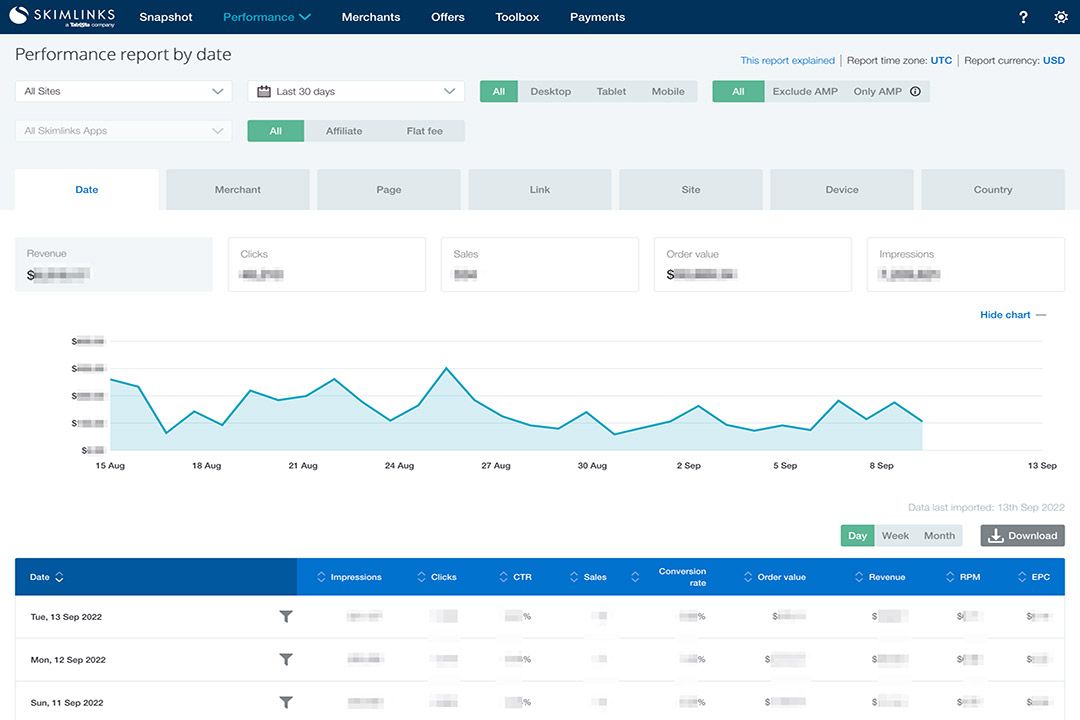Switch to Exclude AMP option
Image resolution: width=1080 pixels, height=720 pixels.
pyautogui.click(x=804, y=91)
